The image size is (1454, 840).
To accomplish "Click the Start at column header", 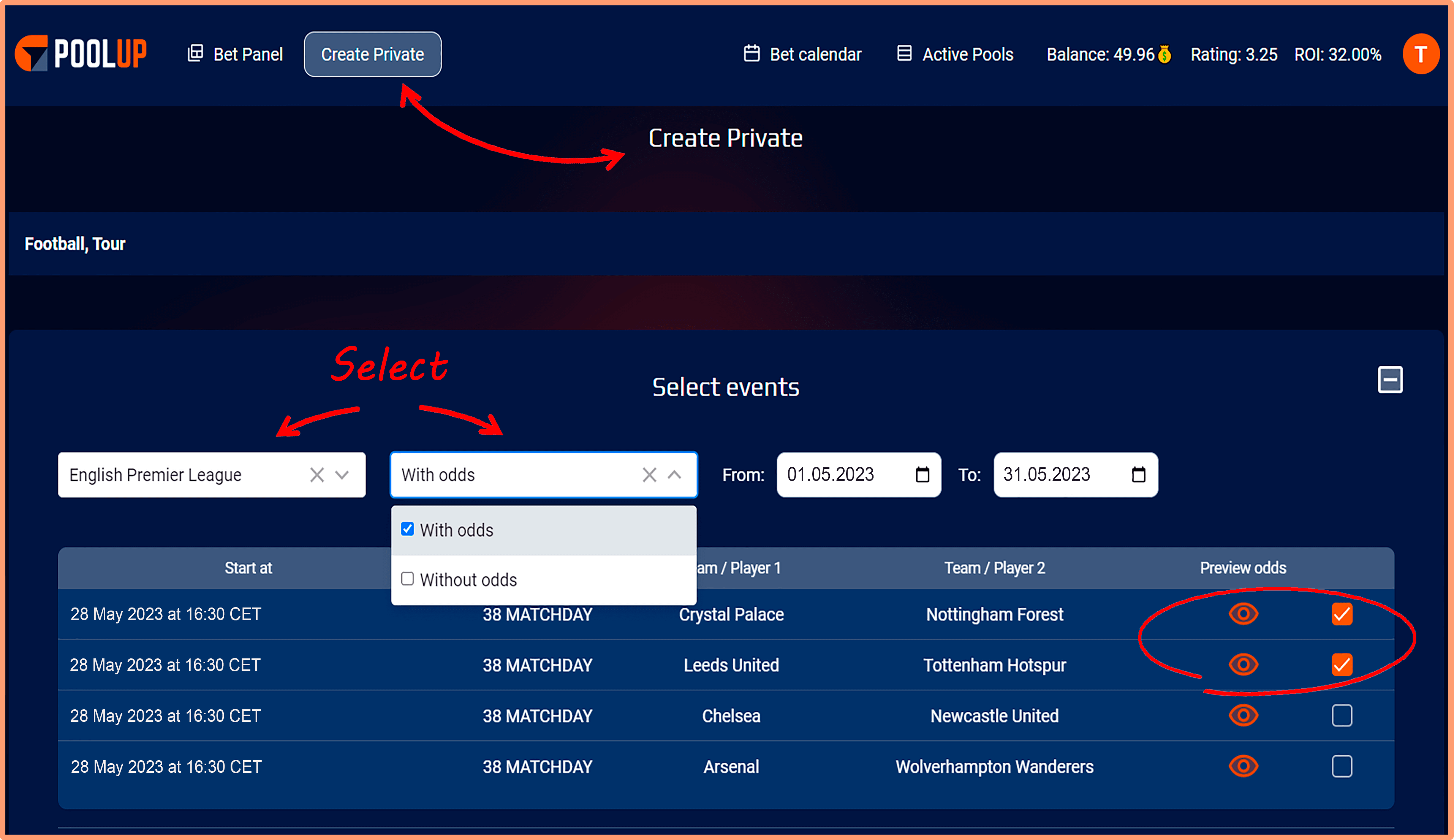I will pyautogui.click(x=248, y=568).
